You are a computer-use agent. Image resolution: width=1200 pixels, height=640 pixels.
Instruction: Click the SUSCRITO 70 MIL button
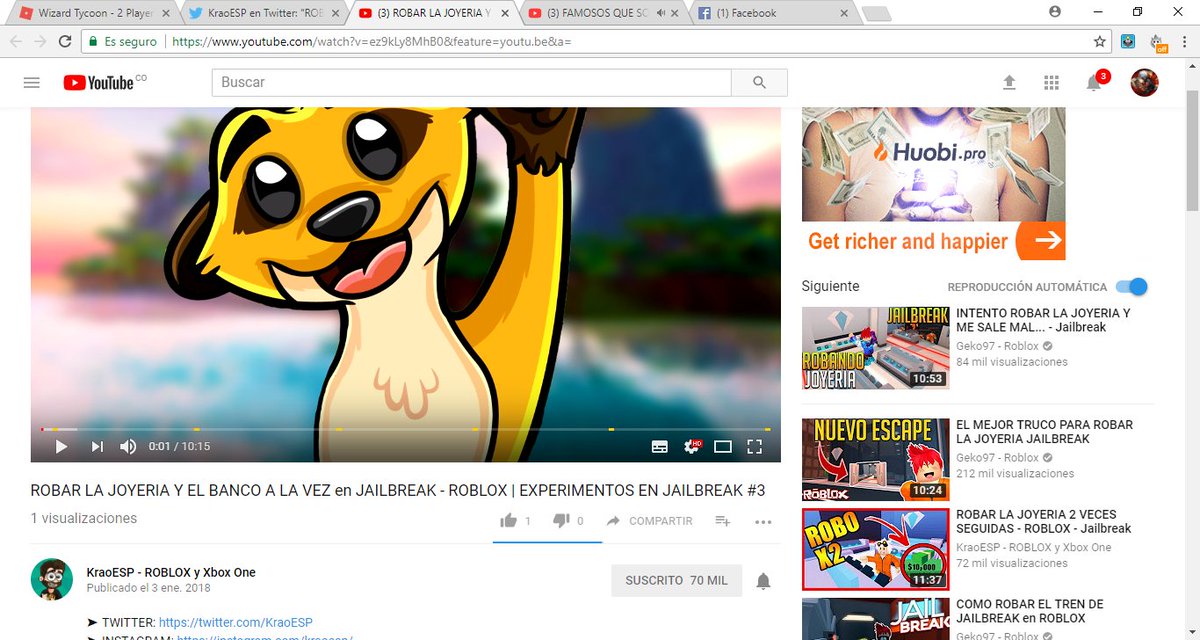tap(677, 580)
